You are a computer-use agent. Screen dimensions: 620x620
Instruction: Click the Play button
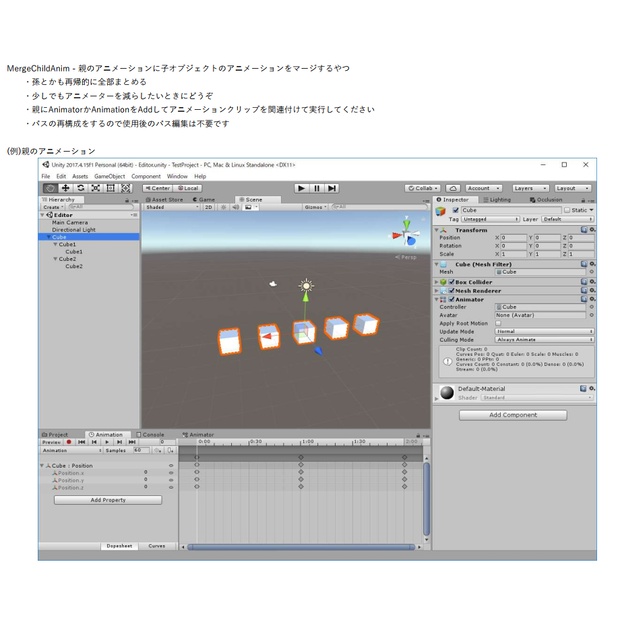(301, 188)
